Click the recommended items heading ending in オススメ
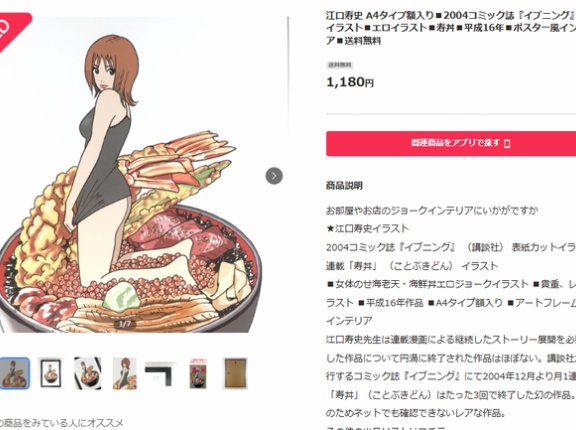 click(62, 423)
